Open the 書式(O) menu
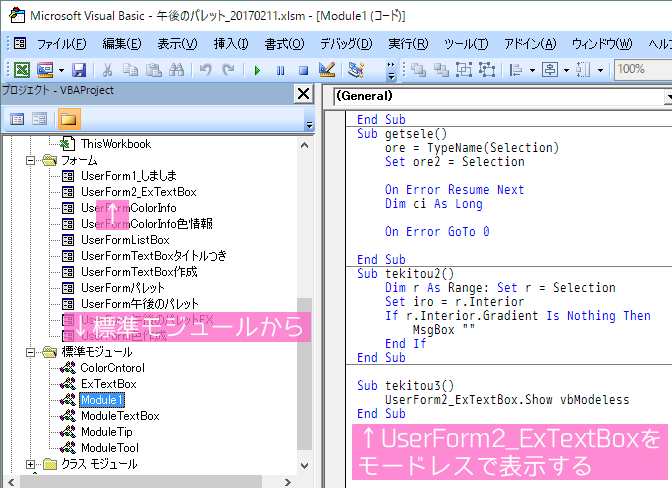The image size is (672, 488). click(x=284, y=44)
